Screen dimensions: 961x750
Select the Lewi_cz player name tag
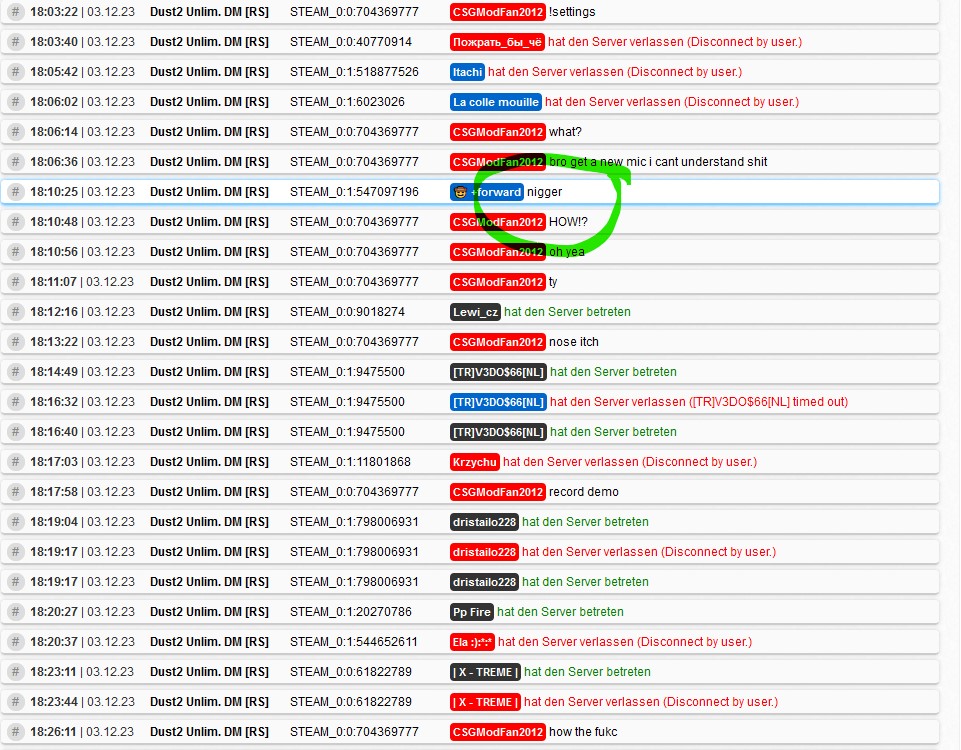point(475,312)
